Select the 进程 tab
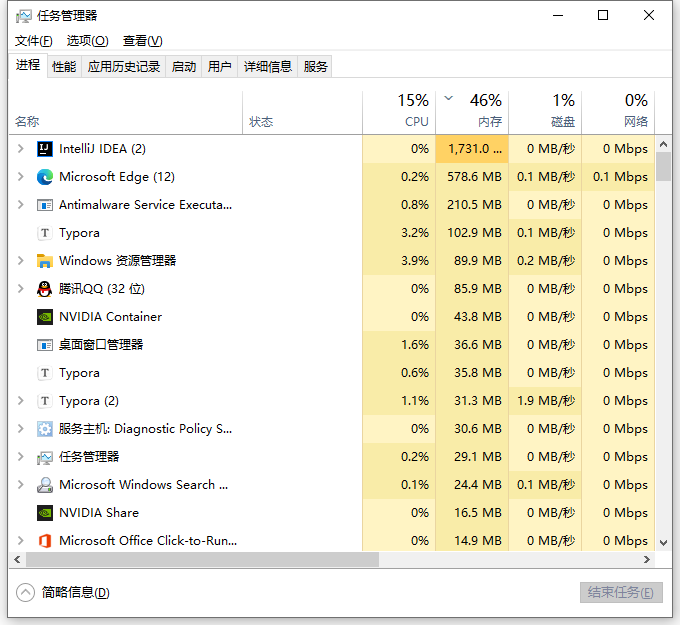 28,65
